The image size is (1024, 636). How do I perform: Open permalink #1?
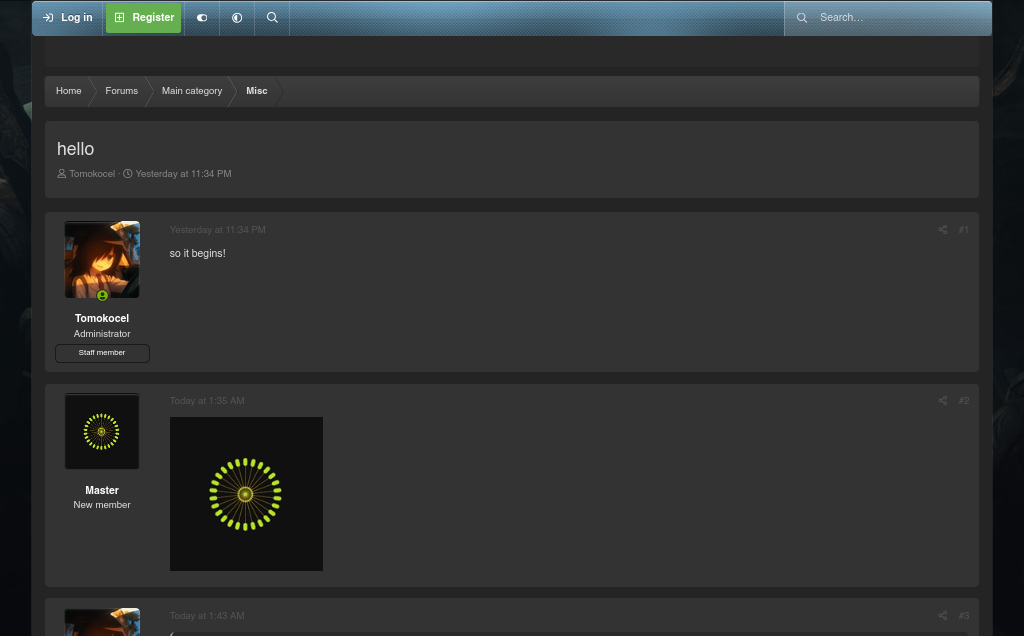tap(963, 230)
